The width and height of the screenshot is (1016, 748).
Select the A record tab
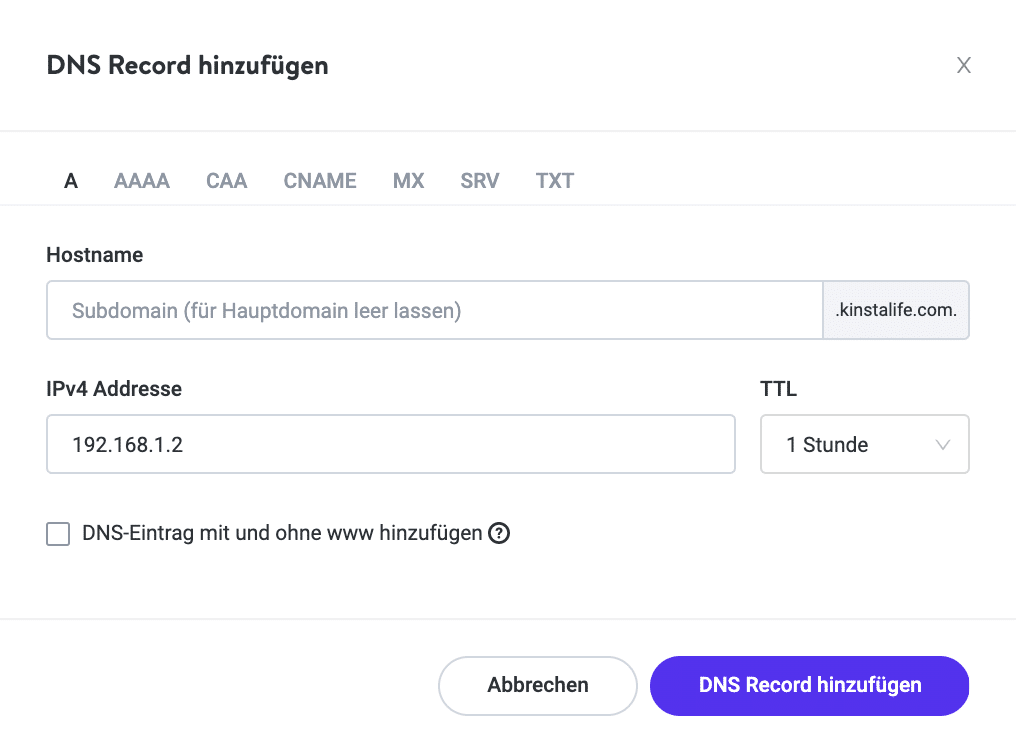pos(71,181)
